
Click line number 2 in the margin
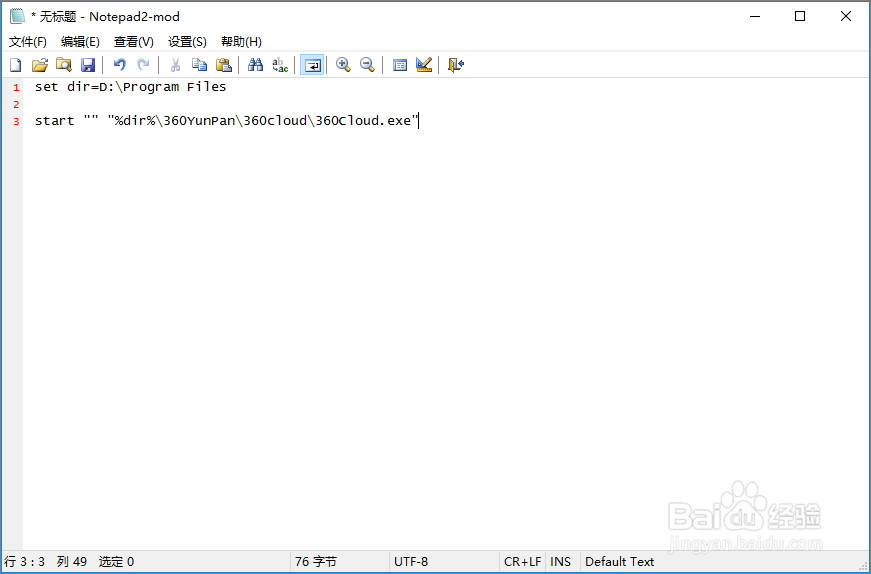pos(16,104)
